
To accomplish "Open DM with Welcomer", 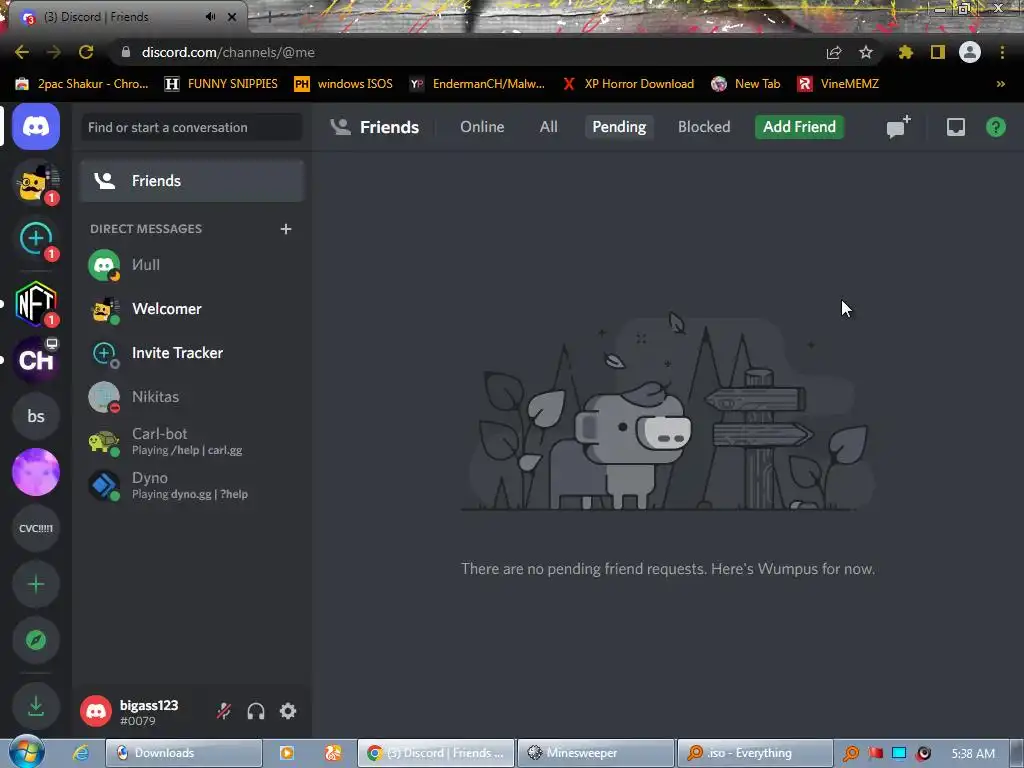I will (x=192, y=309).
